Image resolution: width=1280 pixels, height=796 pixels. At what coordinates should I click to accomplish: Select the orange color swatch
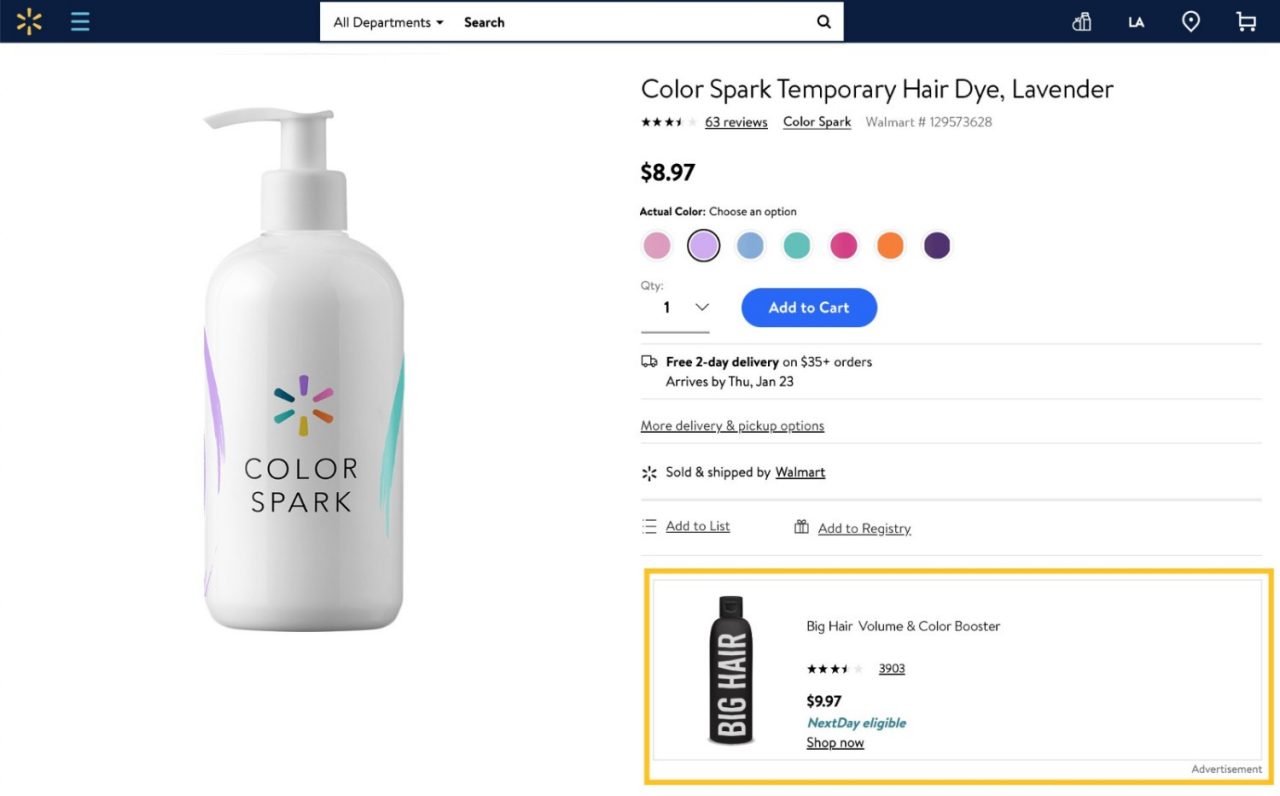point(890,245)
